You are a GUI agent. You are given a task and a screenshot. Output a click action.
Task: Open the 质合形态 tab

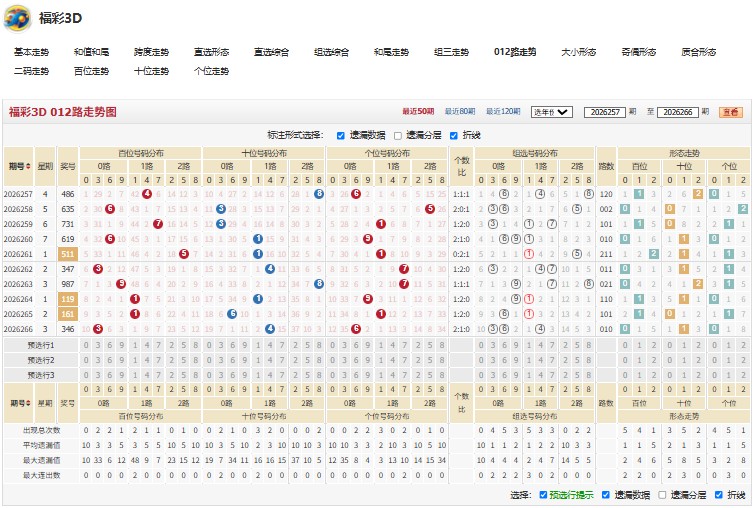click(x=699, y=52)
